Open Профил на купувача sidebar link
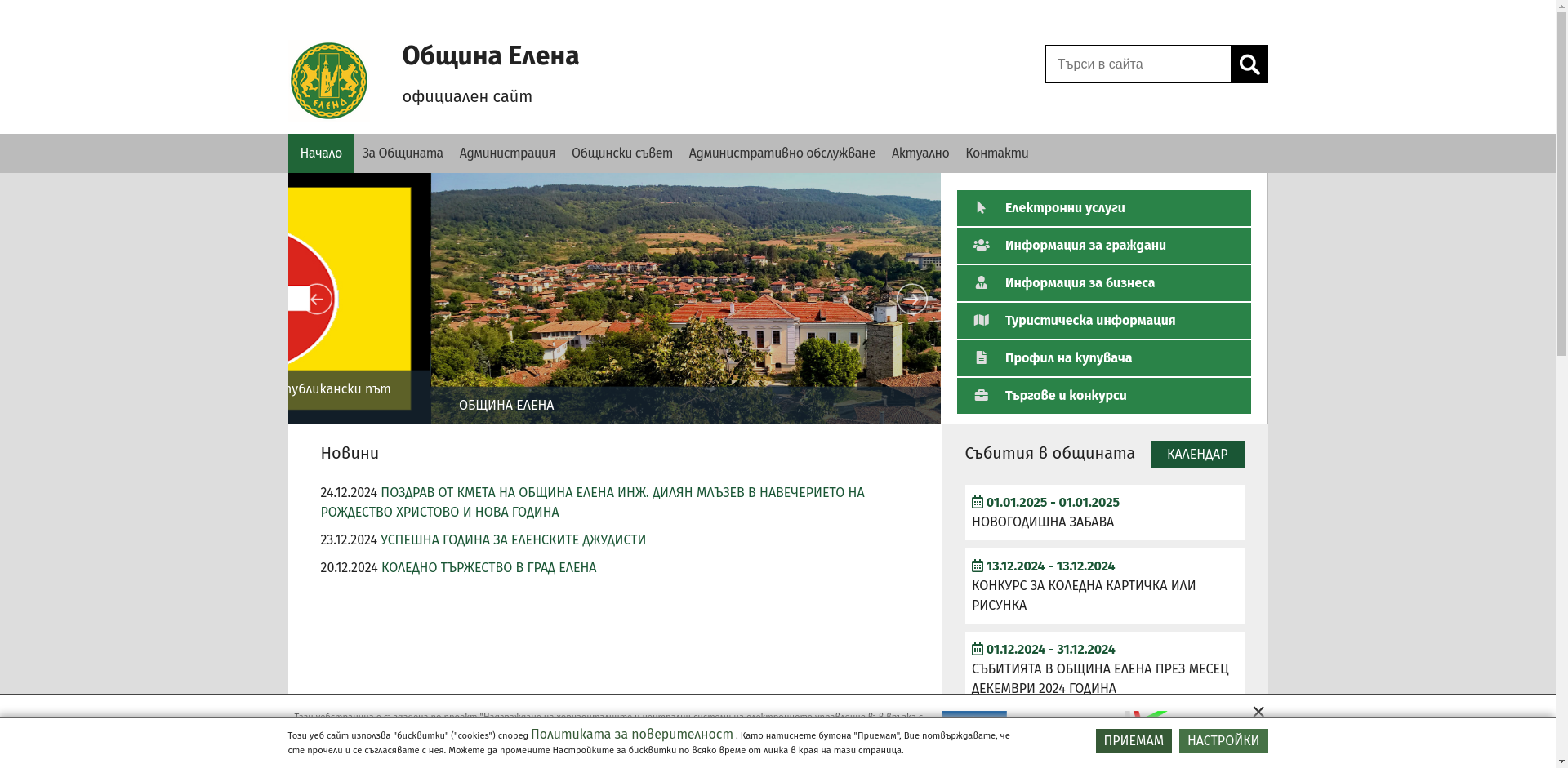Image resolution: width=1568 pixels, height=768 pixels. (1103, 358)
